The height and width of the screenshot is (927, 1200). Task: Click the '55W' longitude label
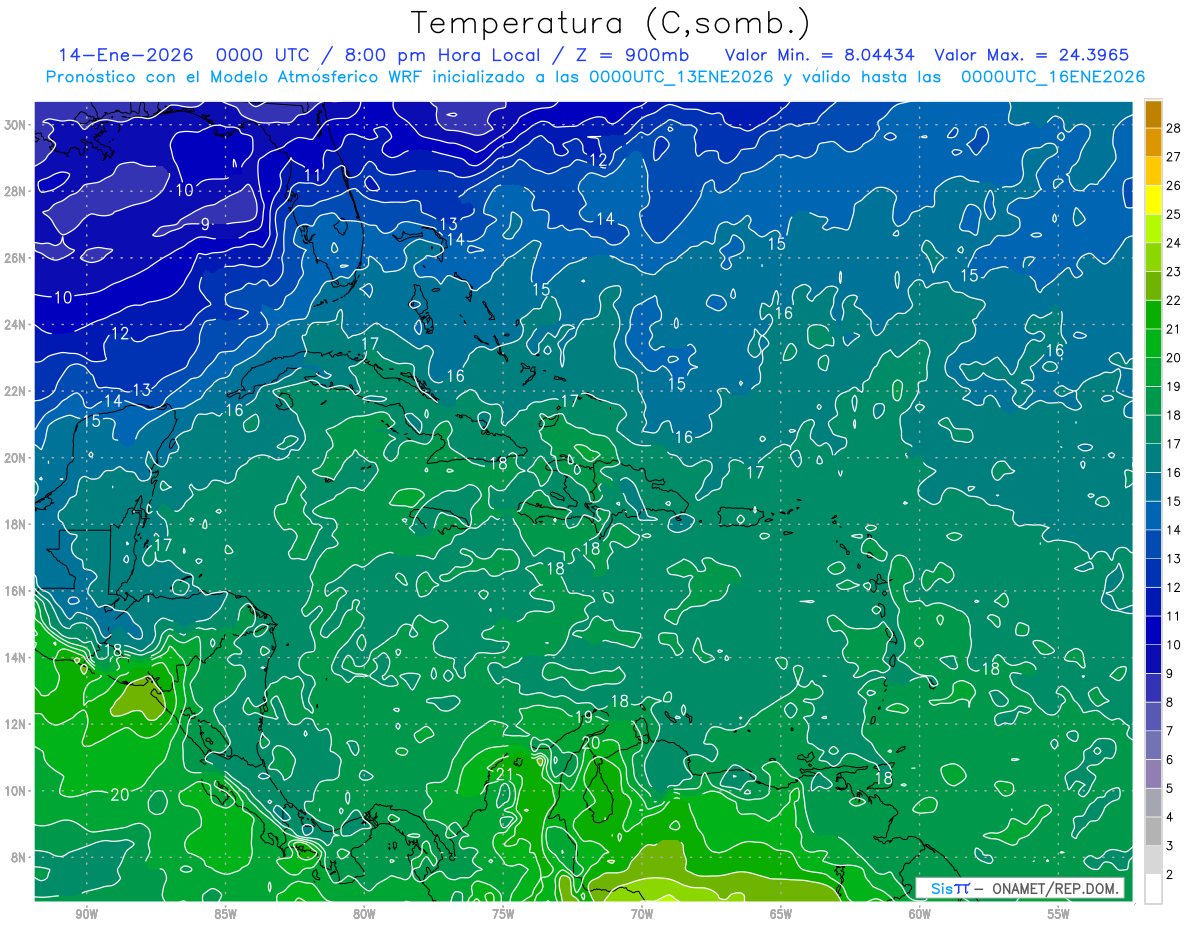1059,913
